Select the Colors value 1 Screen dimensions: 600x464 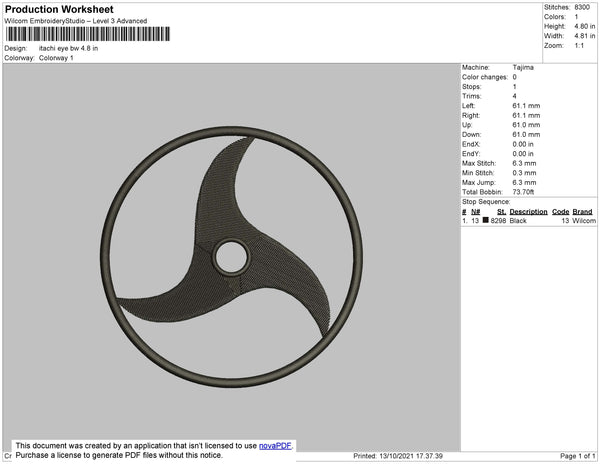[x=576, y=17]
